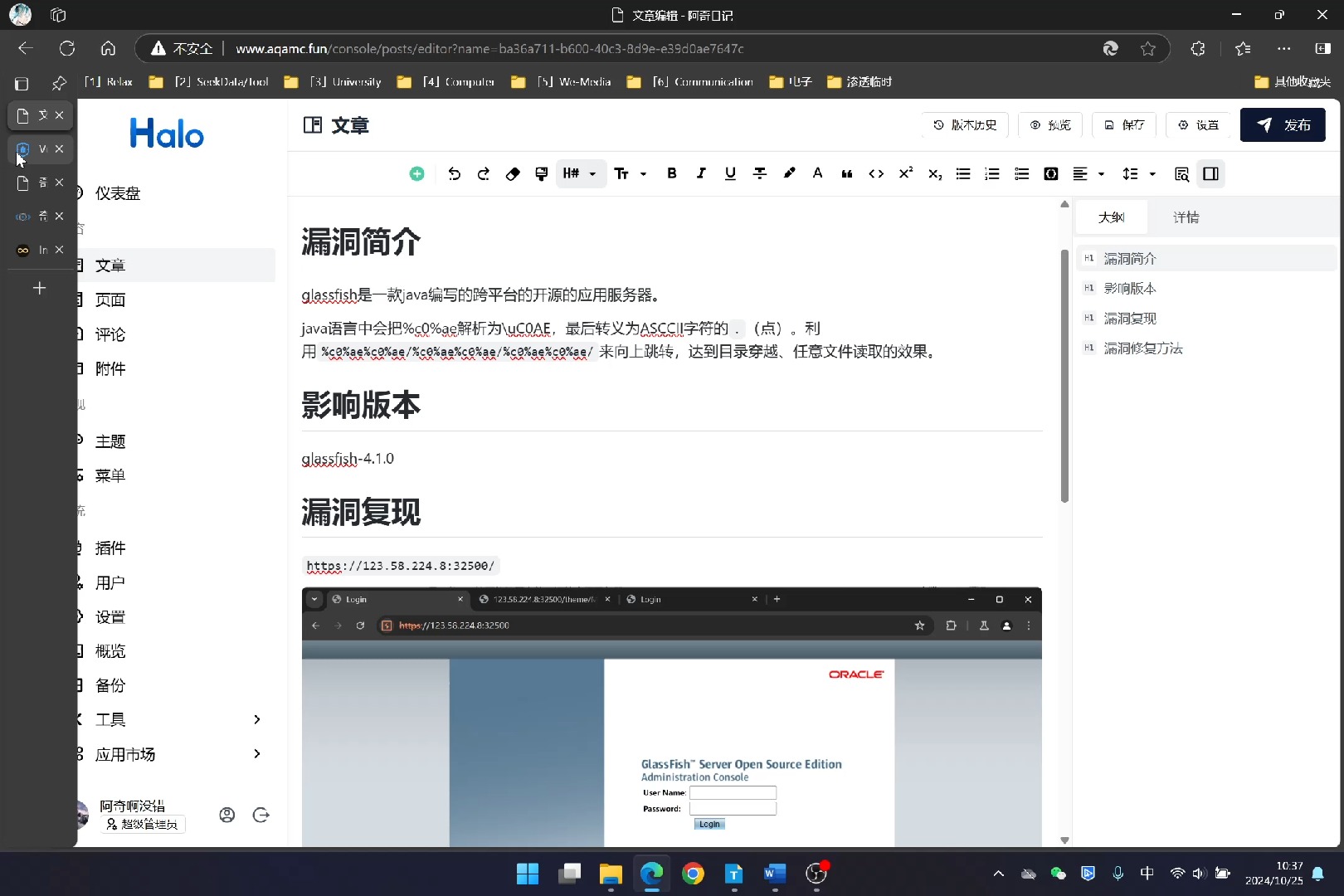This screenshot has width=1344, height=896.
Task: Click the 预览 preview button
Action: point(1050,125)
